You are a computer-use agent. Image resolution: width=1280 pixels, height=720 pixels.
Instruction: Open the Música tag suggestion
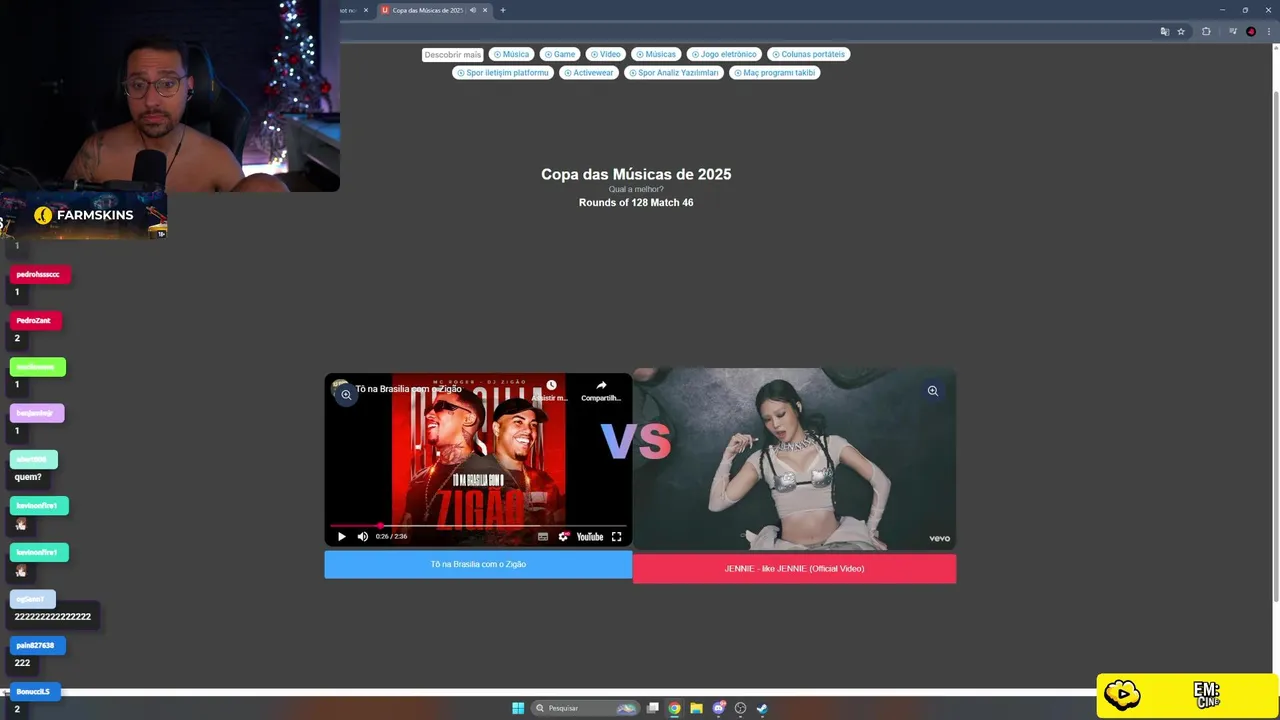tap(511, 54)
